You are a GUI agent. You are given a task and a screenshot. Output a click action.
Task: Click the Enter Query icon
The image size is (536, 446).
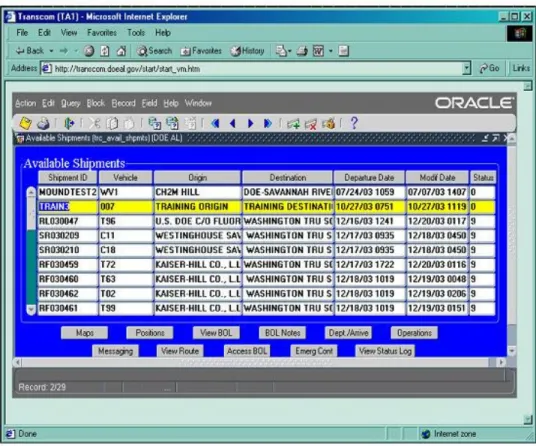[155, 123]
